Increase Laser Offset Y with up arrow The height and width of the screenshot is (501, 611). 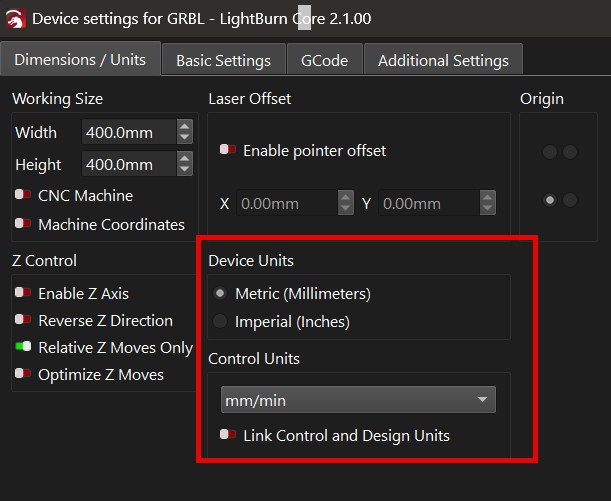click(x=487, y=197)
